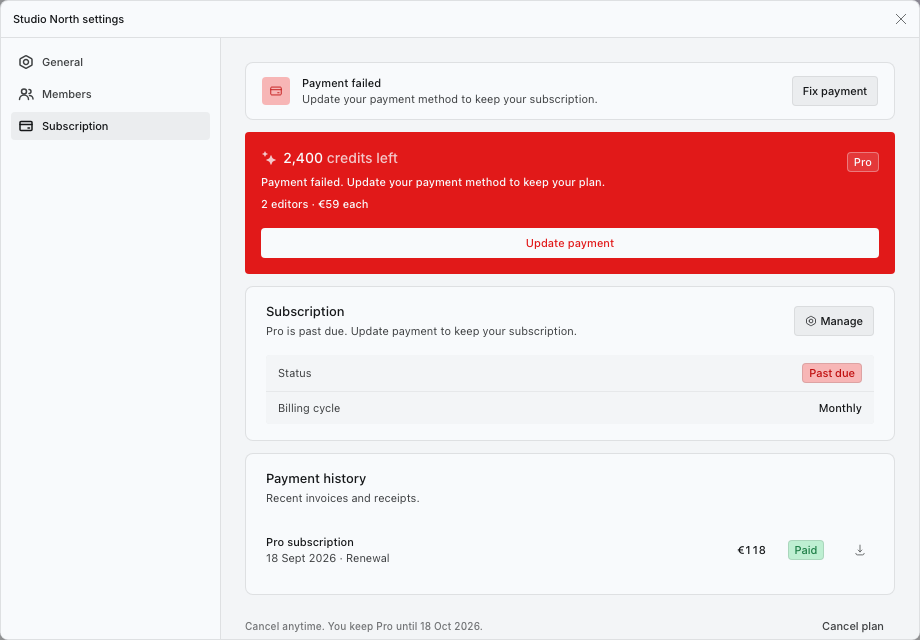Download the Pro subscription invoice
This screenshot has width=920, height=640.
click(860, 550)
